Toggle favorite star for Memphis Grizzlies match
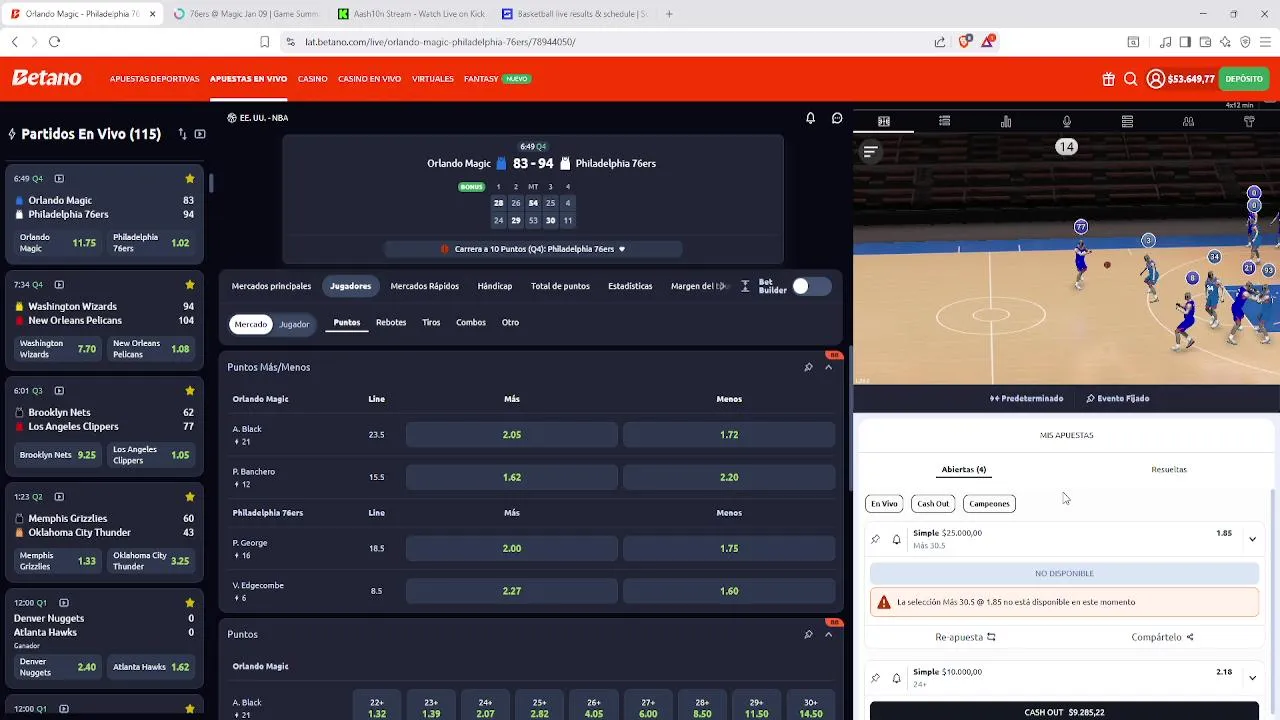Screen dimensions: 1280x720 click(189, 497)
